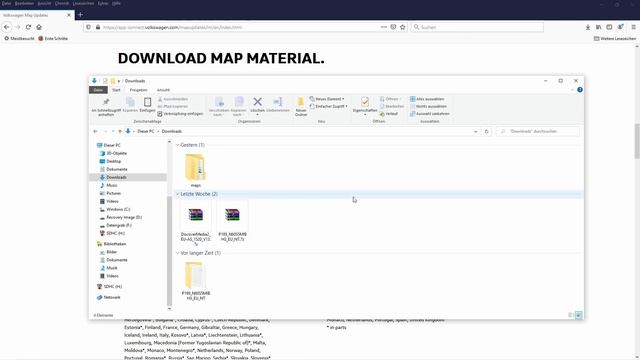640x360 pixels.
Task: Collapse the Letzte Woche (2) group
Action: click(x=178, y=194)
